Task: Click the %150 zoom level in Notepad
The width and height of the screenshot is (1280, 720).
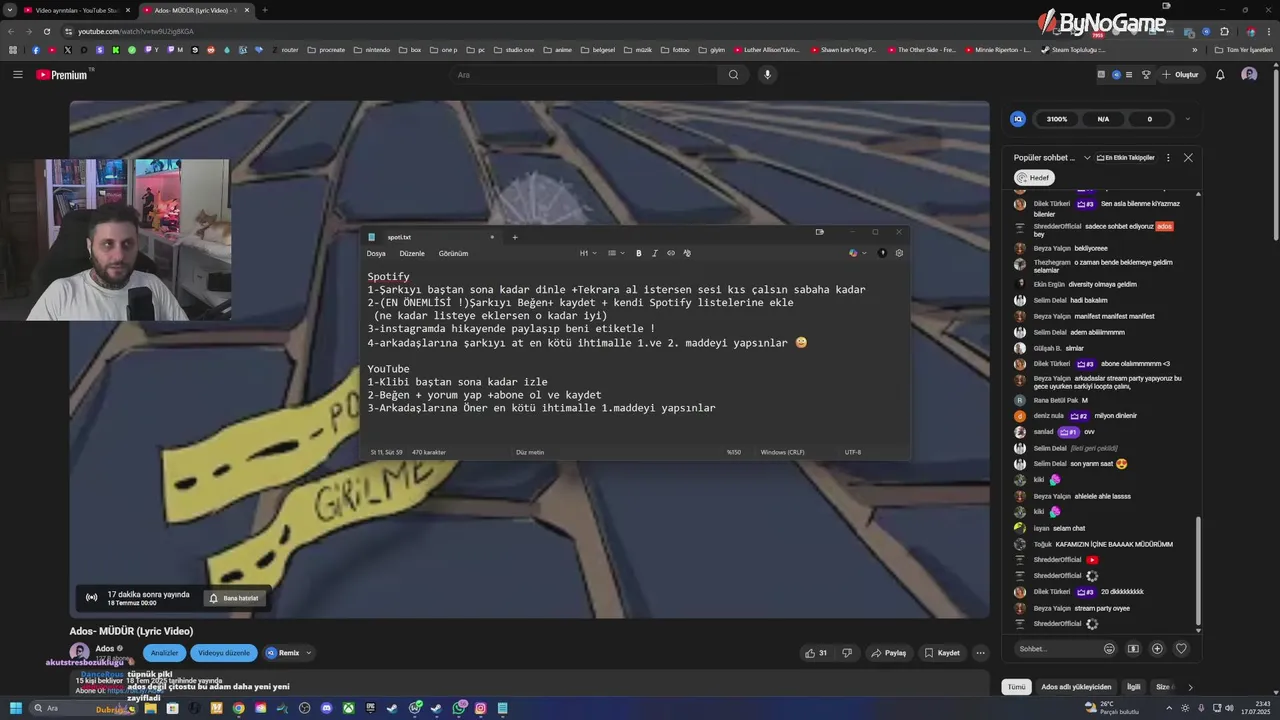Action: 734,452
